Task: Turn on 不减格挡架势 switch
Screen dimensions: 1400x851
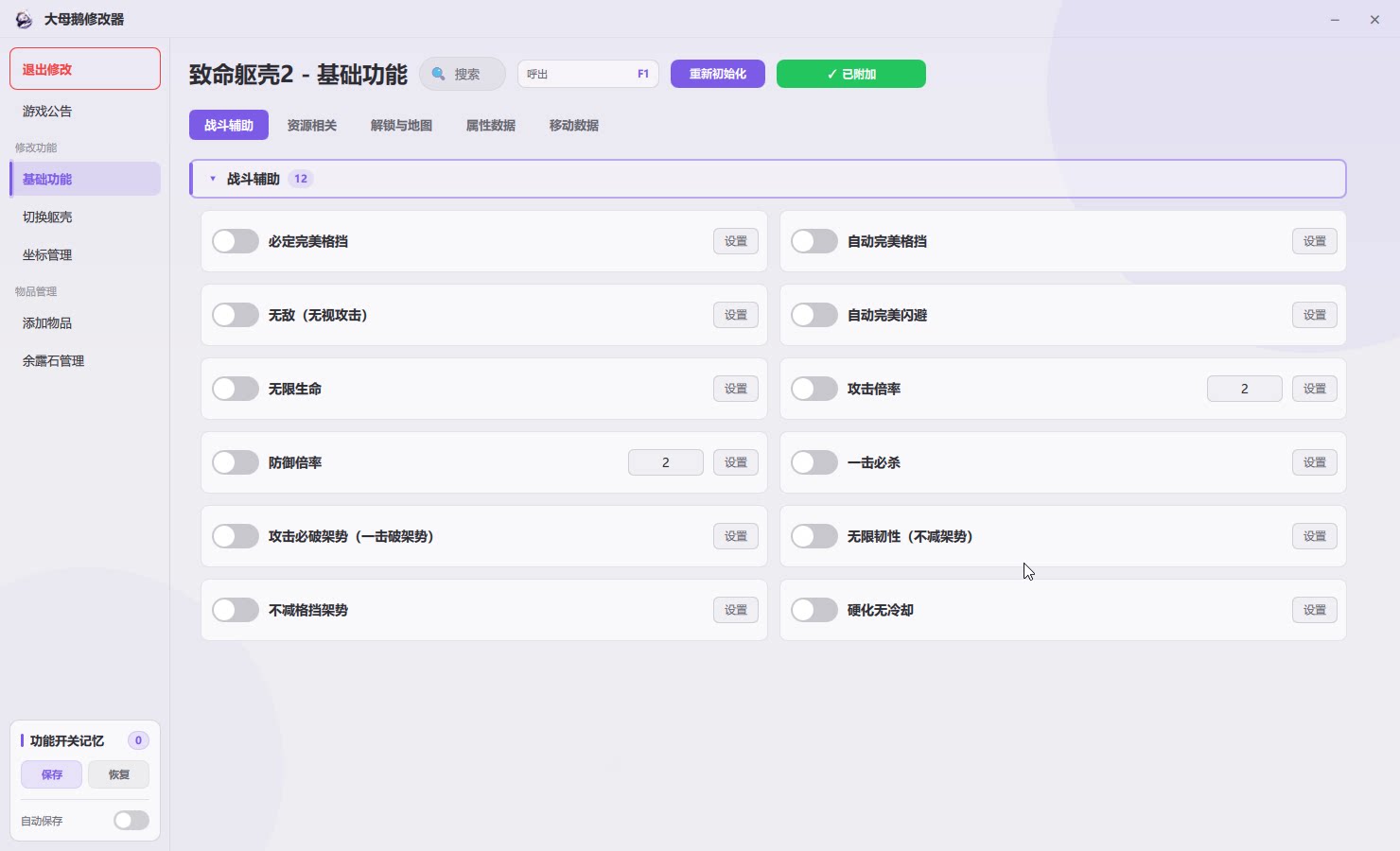Action: coord(236,610)
